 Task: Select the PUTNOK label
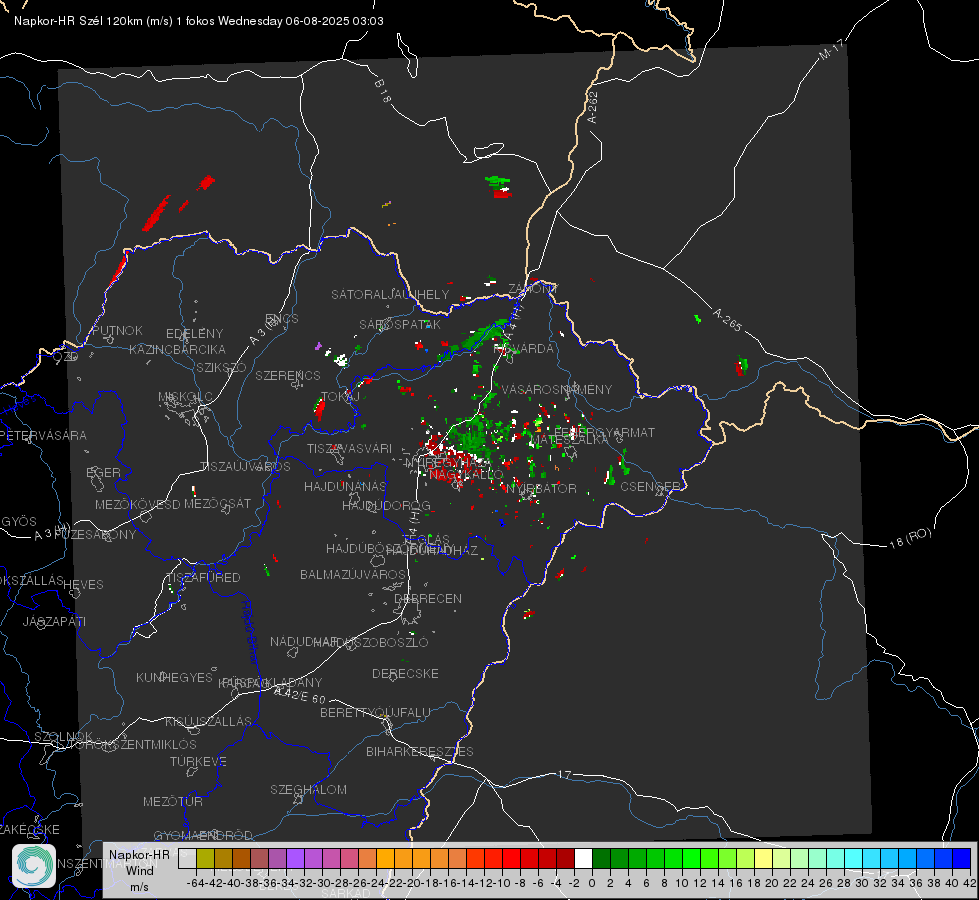[117, 330]
